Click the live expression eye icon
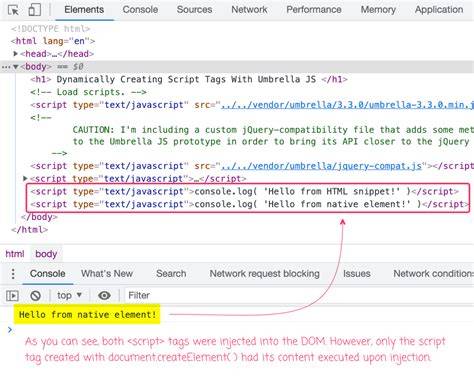 pyautogui.click(x=104, y=296)
